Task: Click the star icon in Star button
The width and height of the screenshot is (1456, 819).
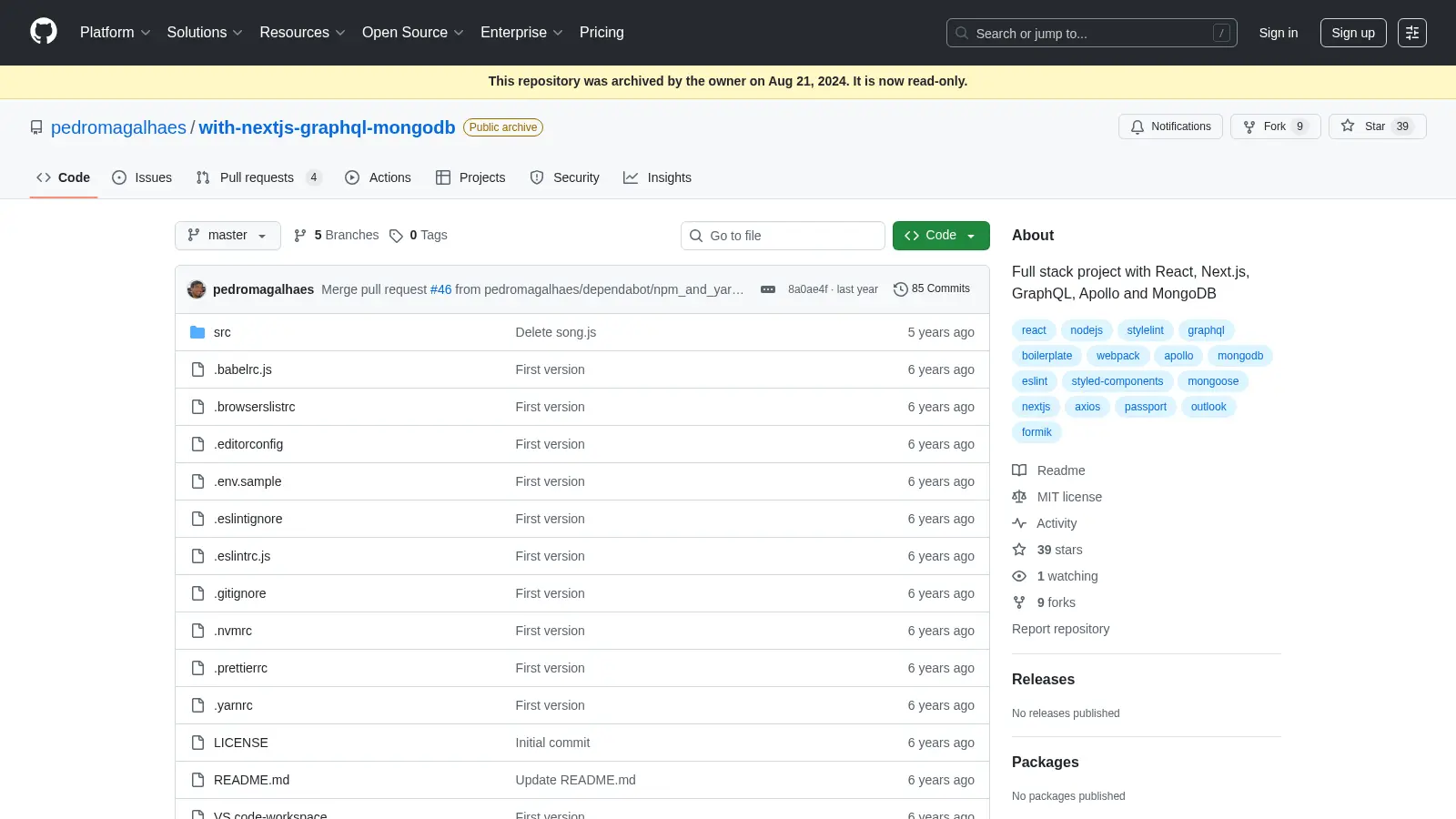Action: [x=1348, y=126]
